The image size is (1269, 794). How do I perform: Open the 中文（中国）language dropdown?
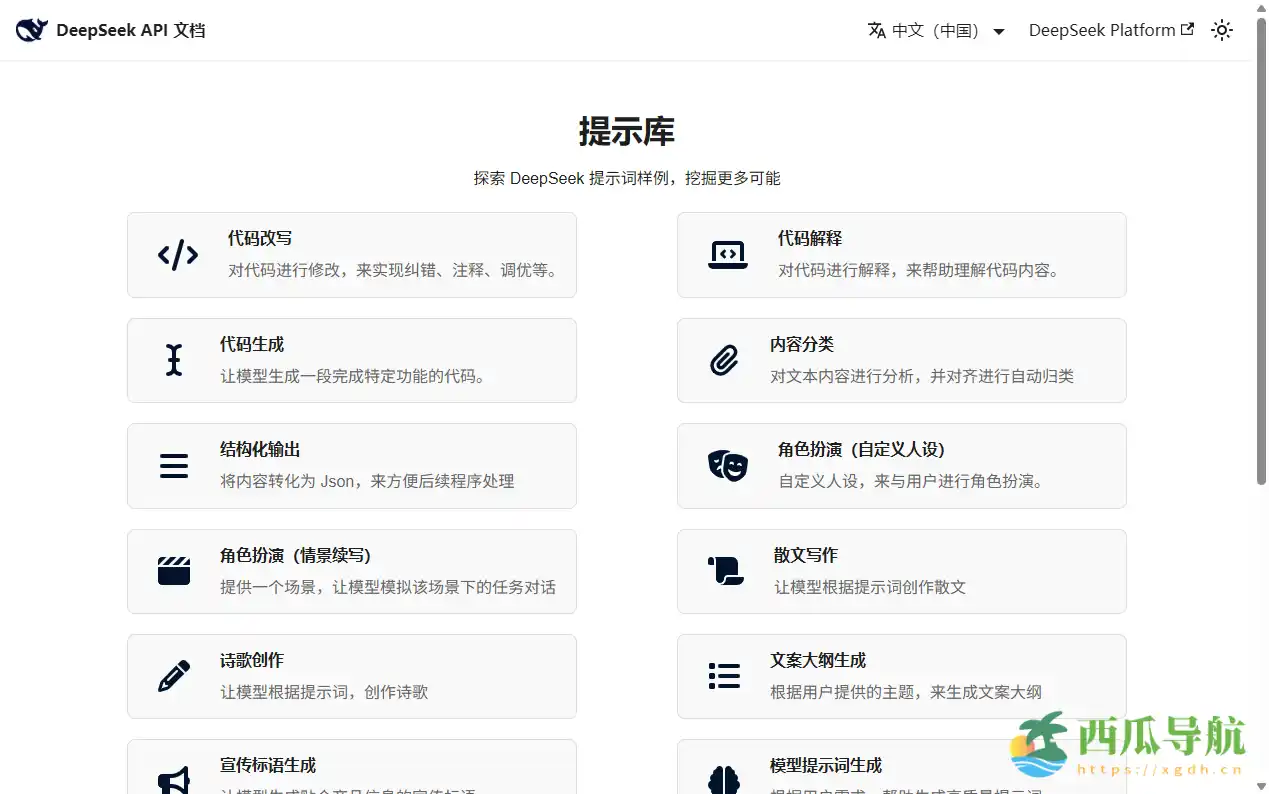coord(935,30)
